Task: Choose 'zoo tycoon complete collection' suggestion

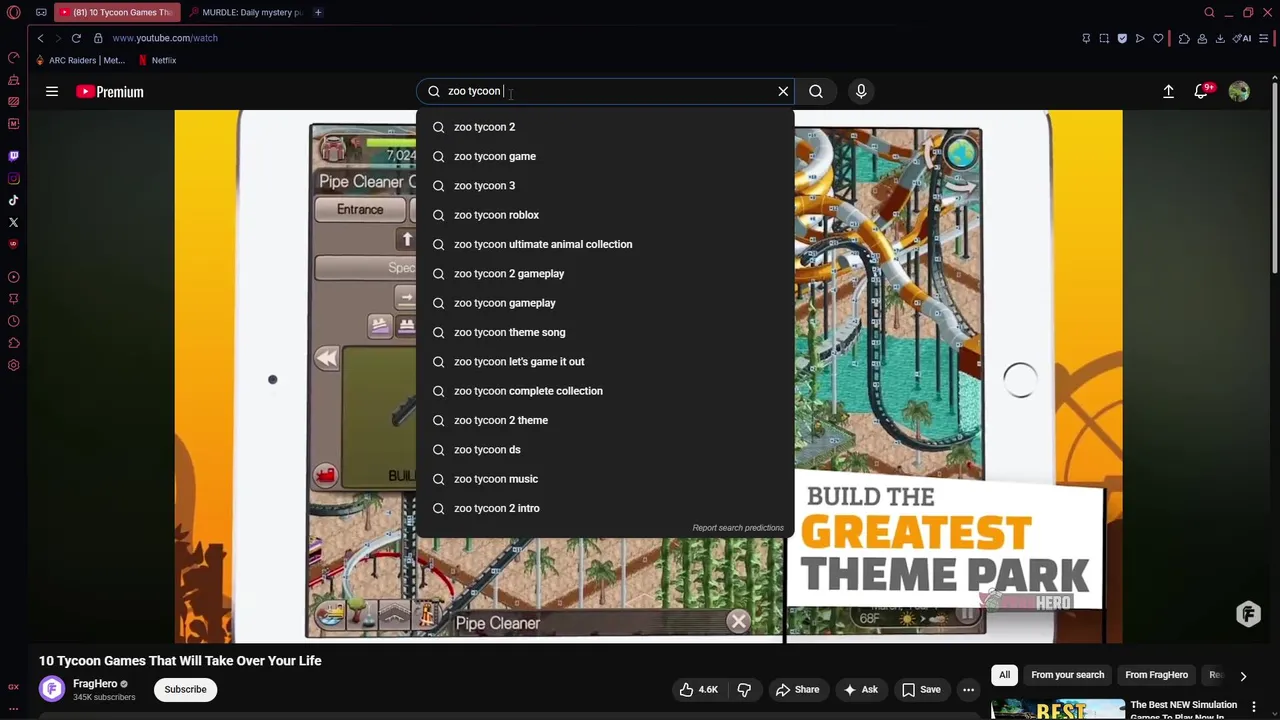Action: tap(605, 391)
